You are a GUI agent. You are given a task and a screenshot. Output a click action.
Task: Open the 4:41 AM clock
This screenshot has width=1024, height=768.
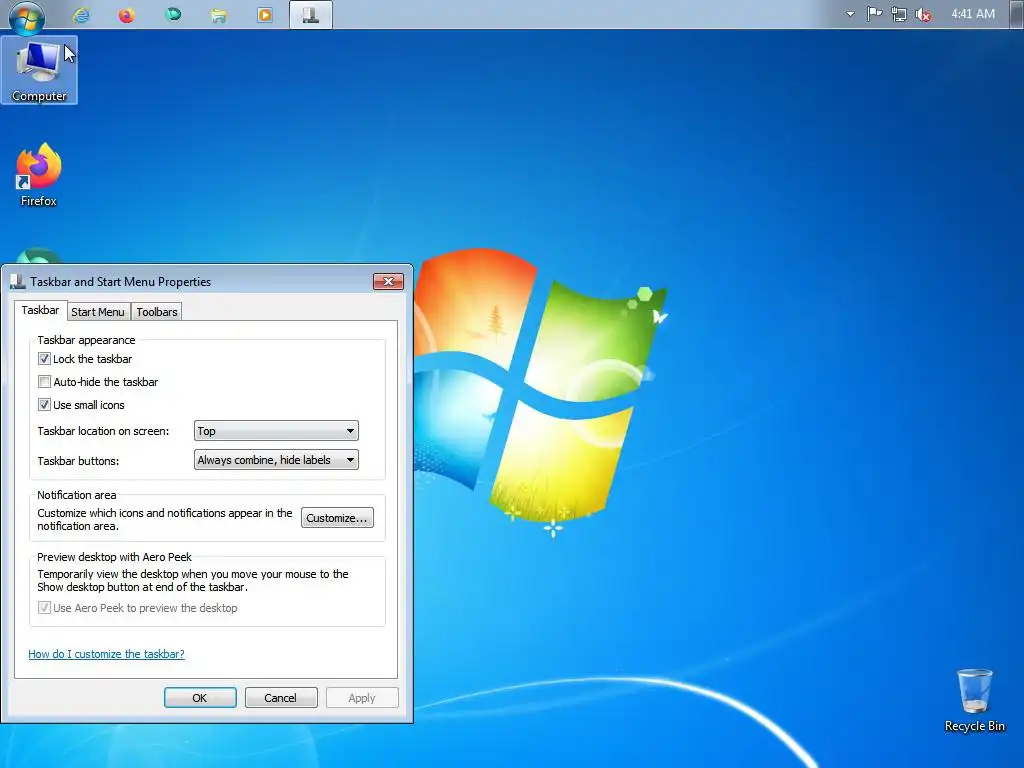[973, 14]
